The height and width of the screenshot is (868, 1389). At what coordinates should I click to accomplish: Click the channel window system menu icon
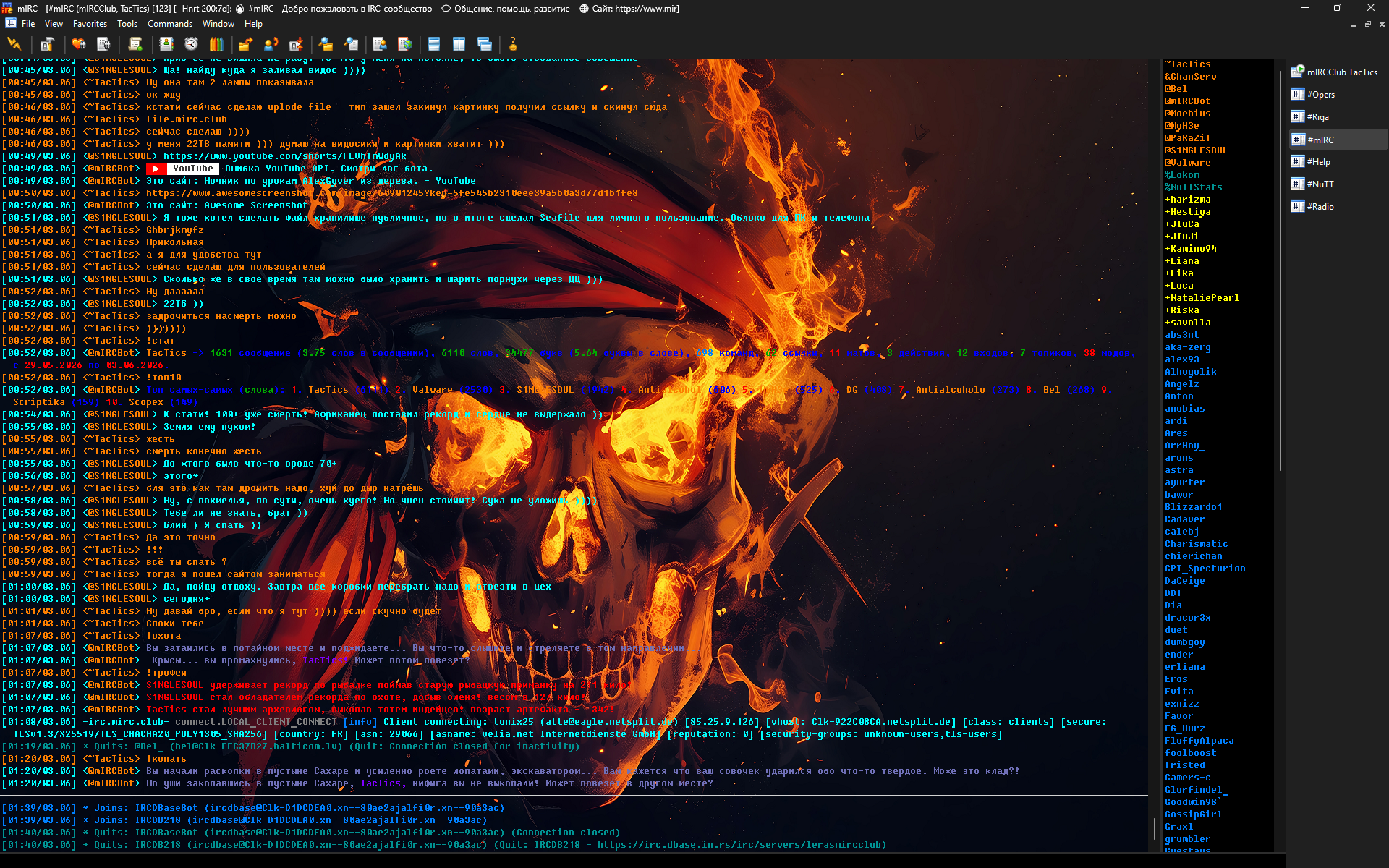tap(10, 24)
